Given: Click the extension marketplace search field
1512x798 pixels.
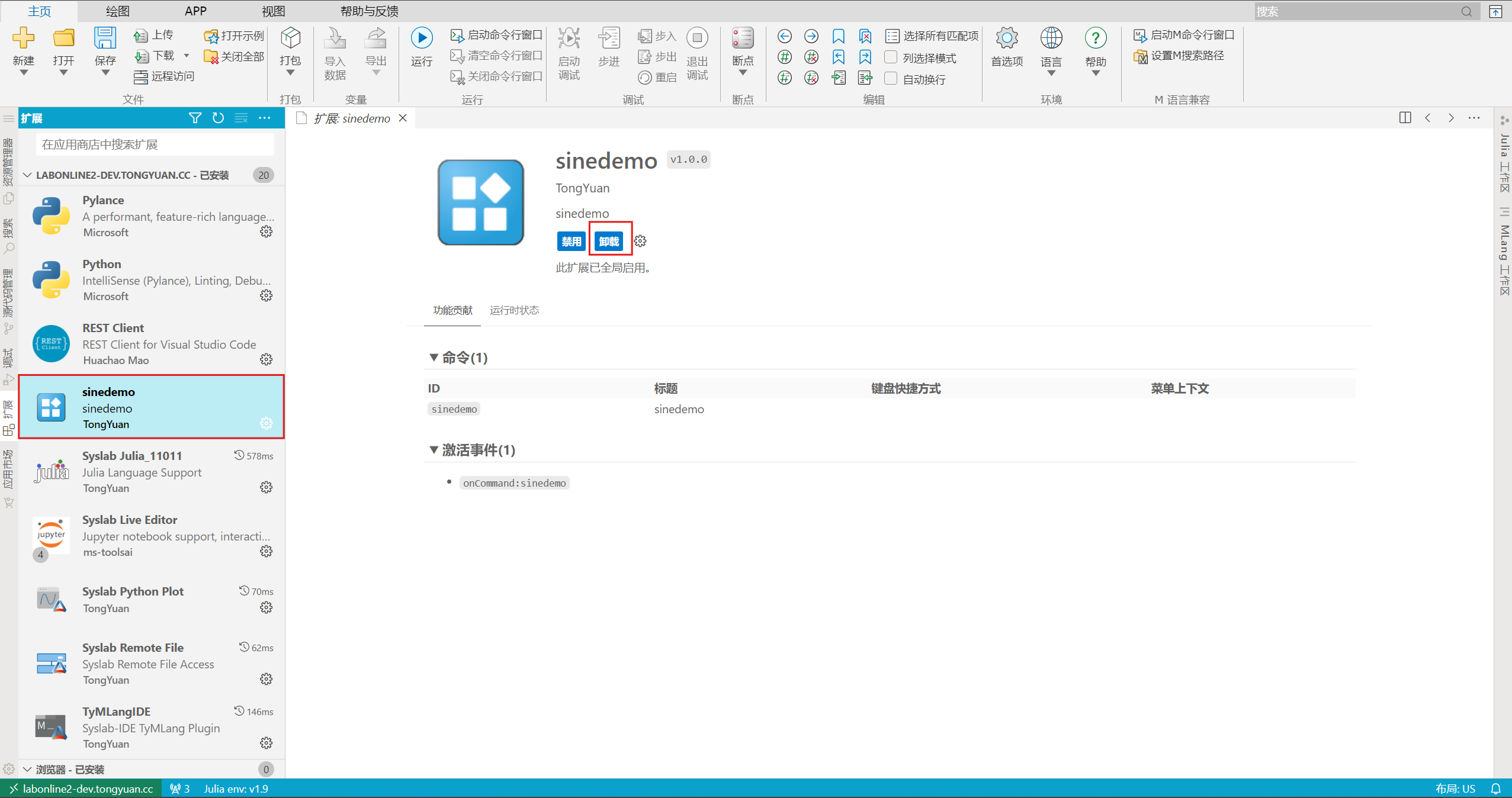Looking at the screenshot, I should [x=155, y=144].
